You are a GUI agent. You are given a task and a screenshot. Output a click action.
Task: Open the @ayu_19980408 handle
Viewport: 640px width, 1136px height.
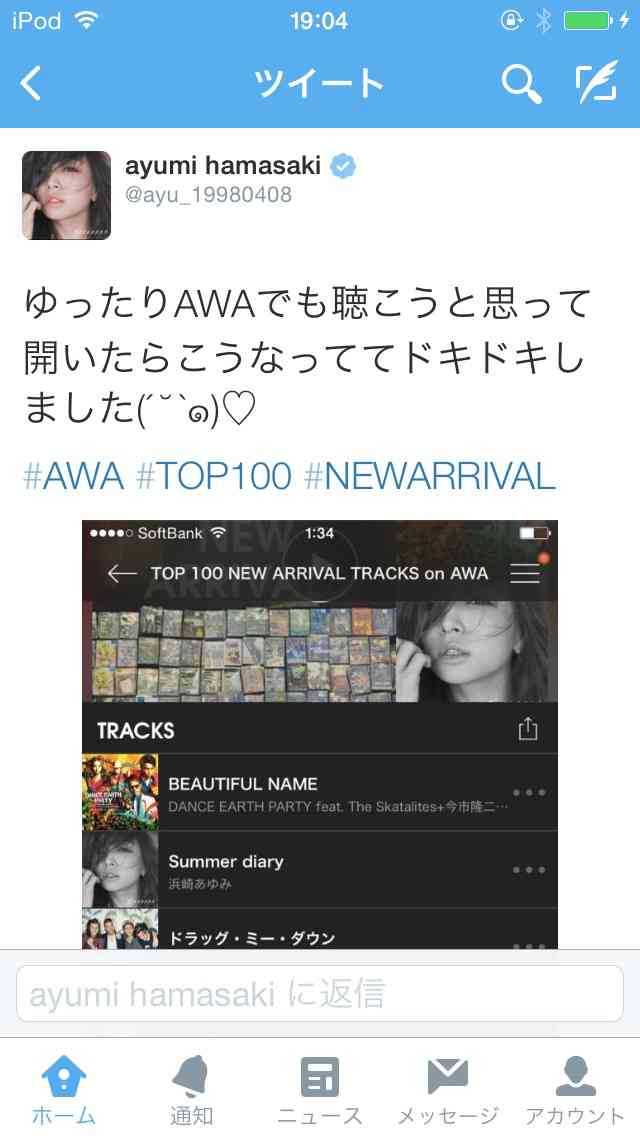click(208, 195)
